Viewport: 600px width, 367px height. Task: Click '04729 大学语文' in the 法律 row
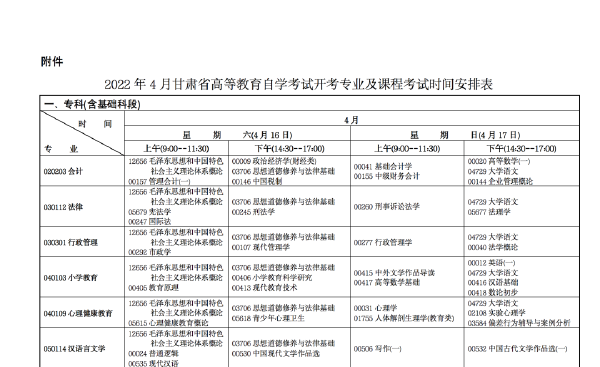point(493,202)
